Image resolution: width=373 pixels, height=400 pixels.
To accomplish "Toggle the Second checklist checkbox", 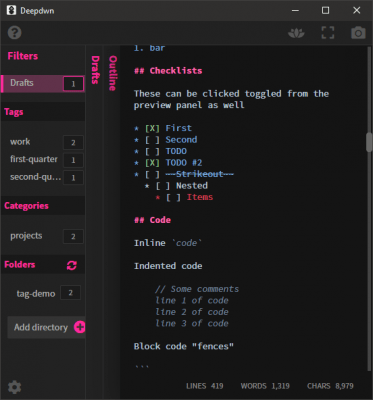I will click(x=152, y=140).
